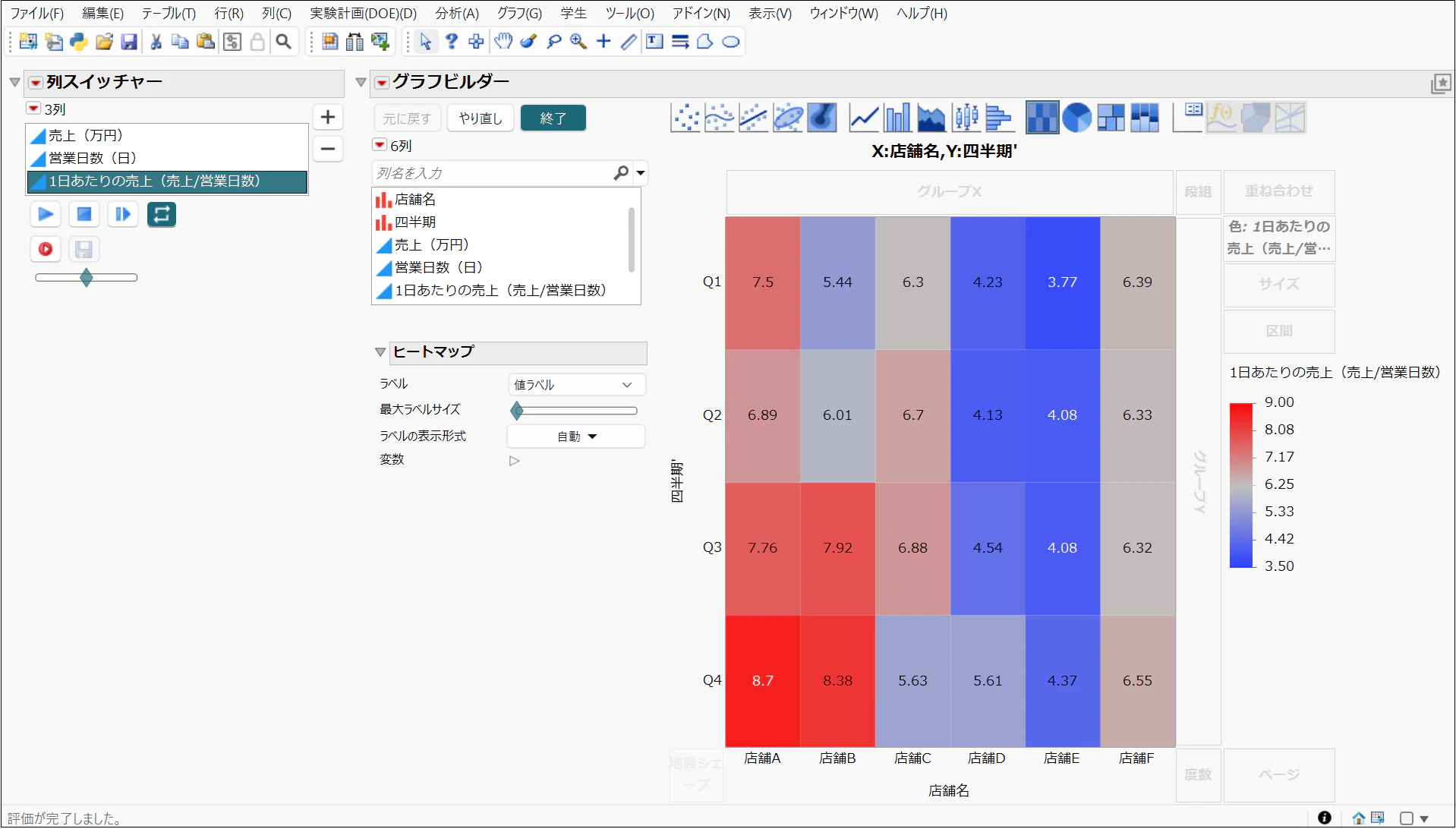
Task: Open the 分析(A) menu
Action: point(457,13)
